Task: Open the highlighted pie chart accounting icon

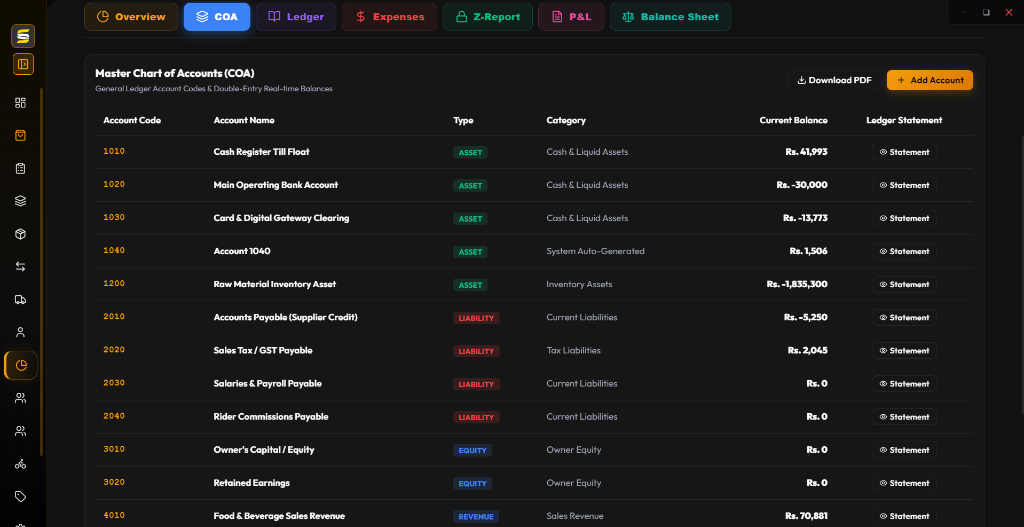Action: coord(21,365)
